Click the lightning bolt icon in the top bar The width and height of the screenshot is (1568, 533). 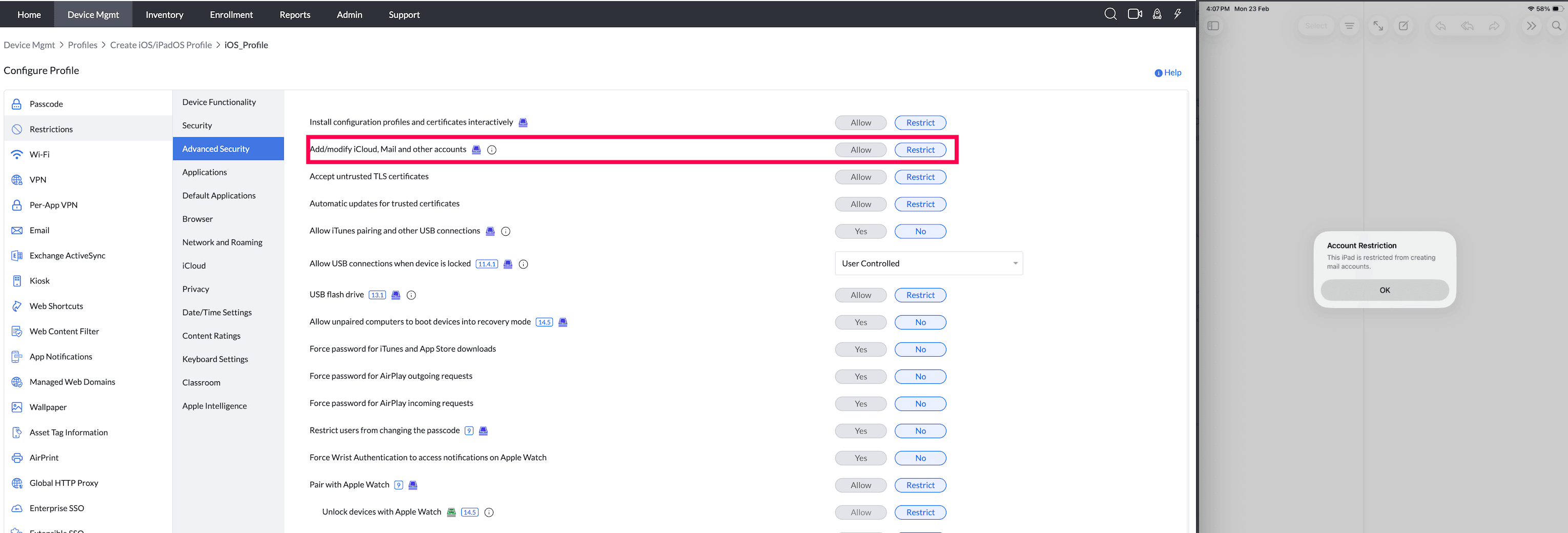click(x=1177, y=13)
